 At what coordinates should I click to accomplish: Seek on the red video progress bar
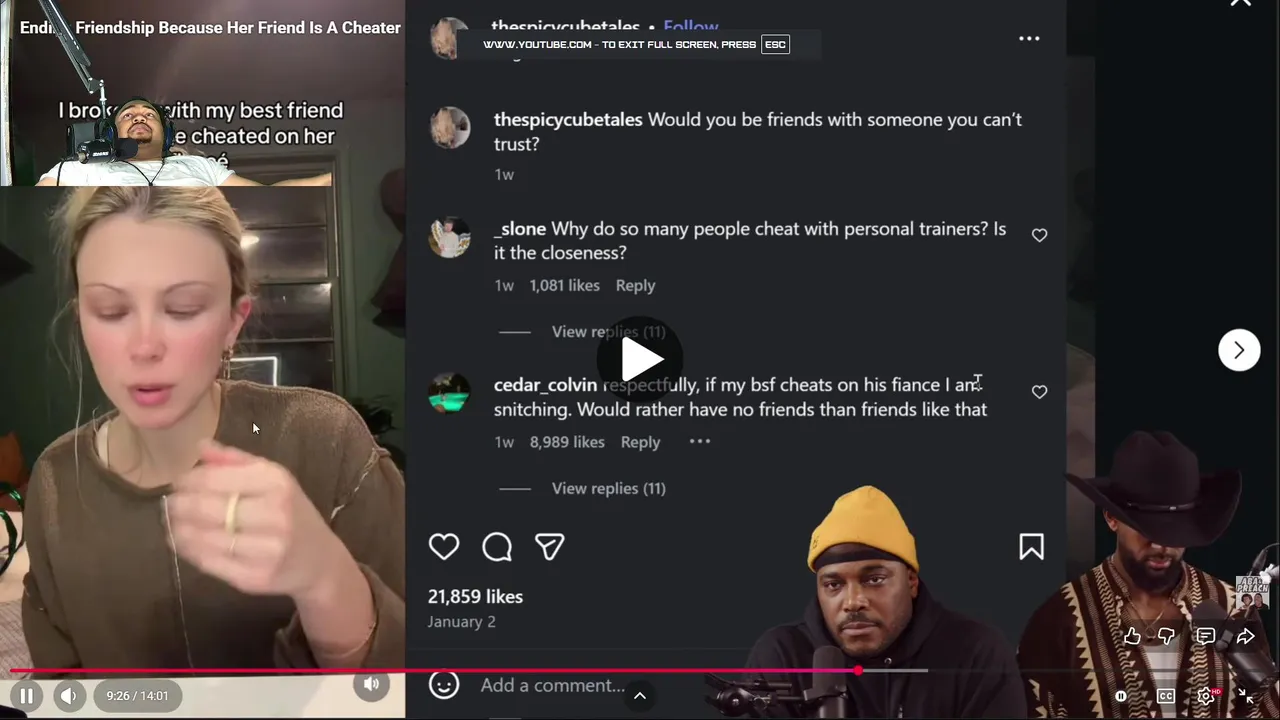click(x=640, y=670)
